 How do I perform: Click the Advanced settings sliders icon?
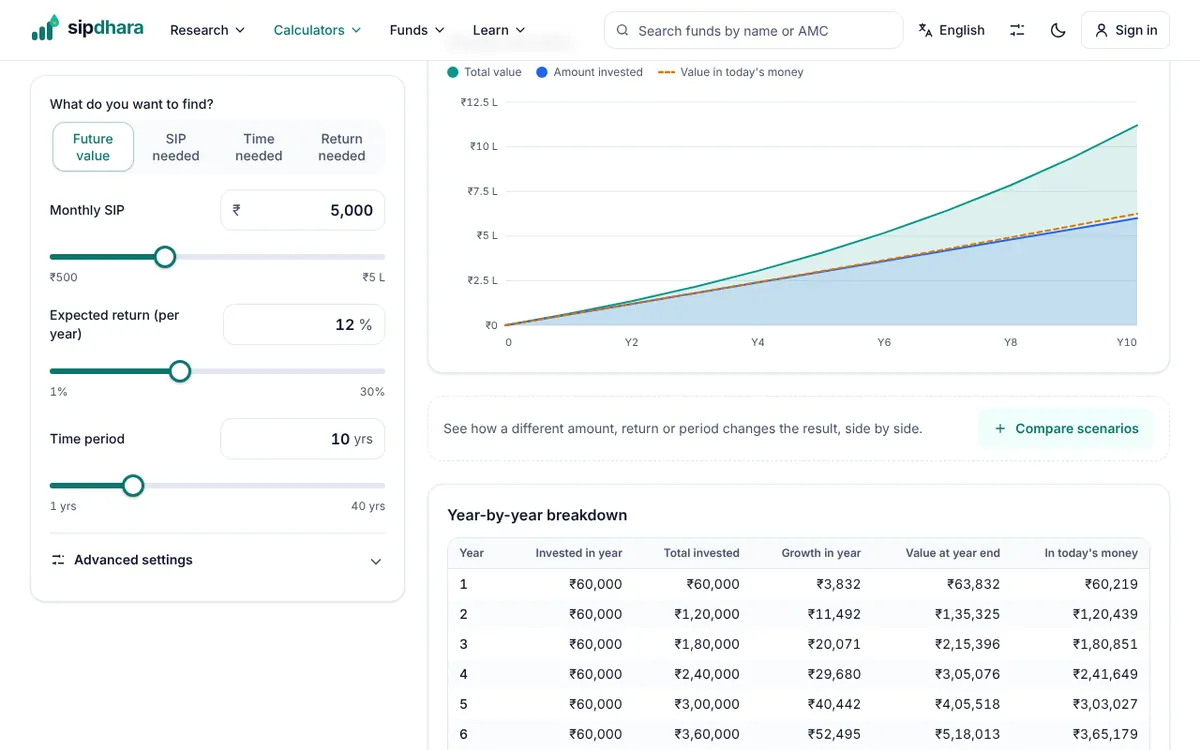click(x=58, y=560)
